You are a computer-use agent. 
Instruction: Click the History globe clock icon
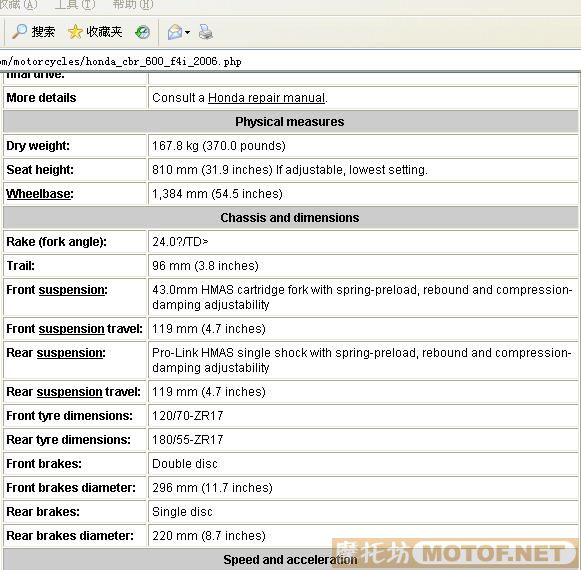click(x=142, y=32)
